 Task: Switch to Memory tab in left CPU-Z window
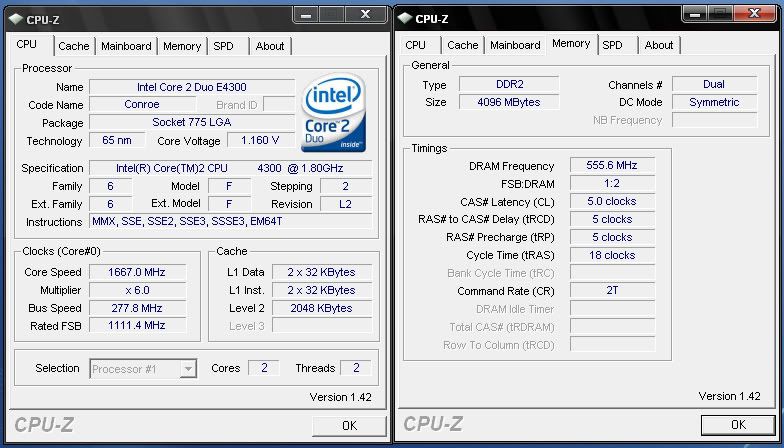pyautogui.click(x=182, y=46)
